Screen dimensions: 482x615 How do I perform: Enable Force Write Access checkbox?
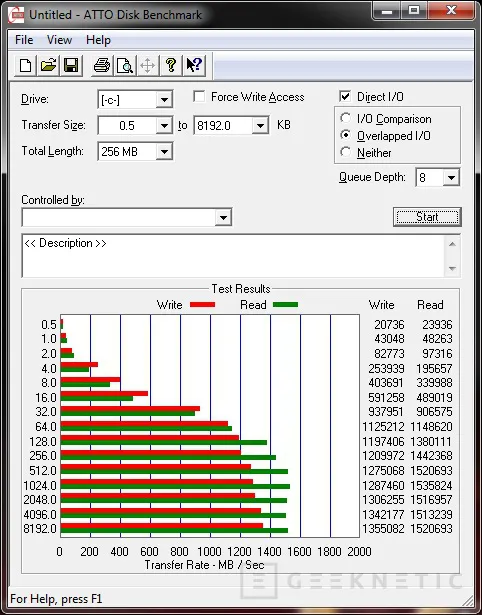pos(199,96)
